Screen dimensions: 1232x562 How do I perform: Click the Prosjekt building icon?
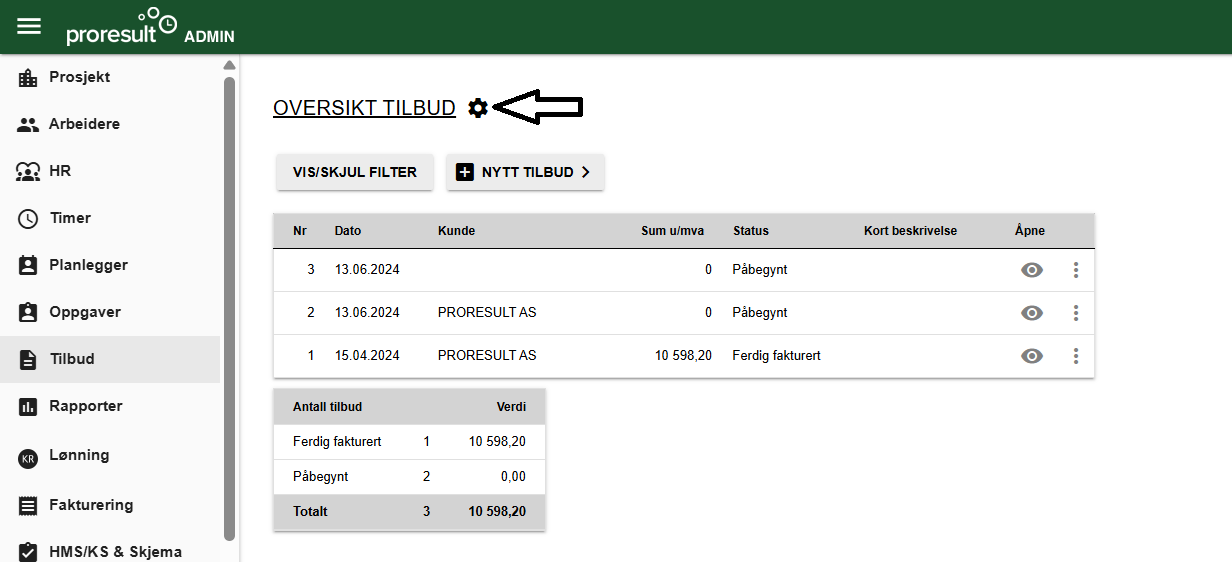28,77
